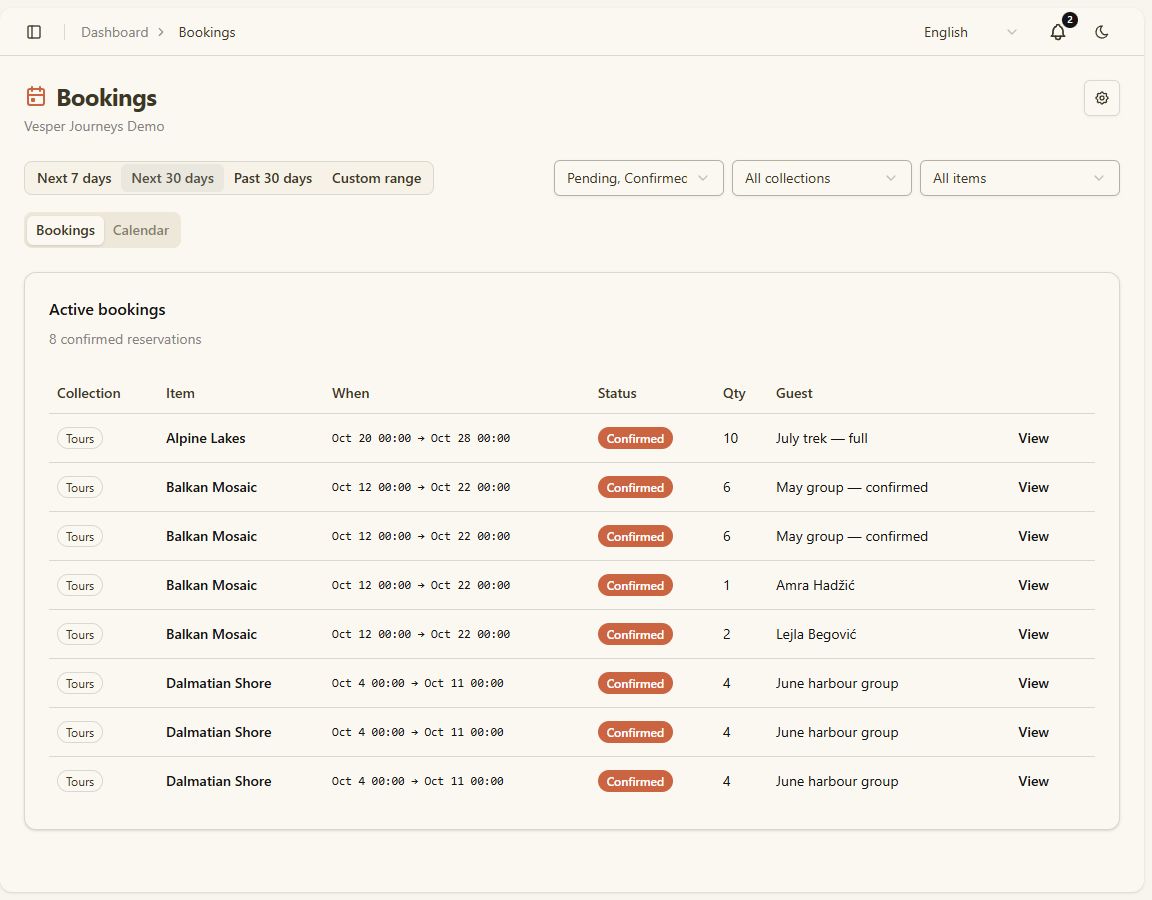Click Confirmed badge in Amra Hadžić row
Screen dimensions: 1152x900
(635, 585)
